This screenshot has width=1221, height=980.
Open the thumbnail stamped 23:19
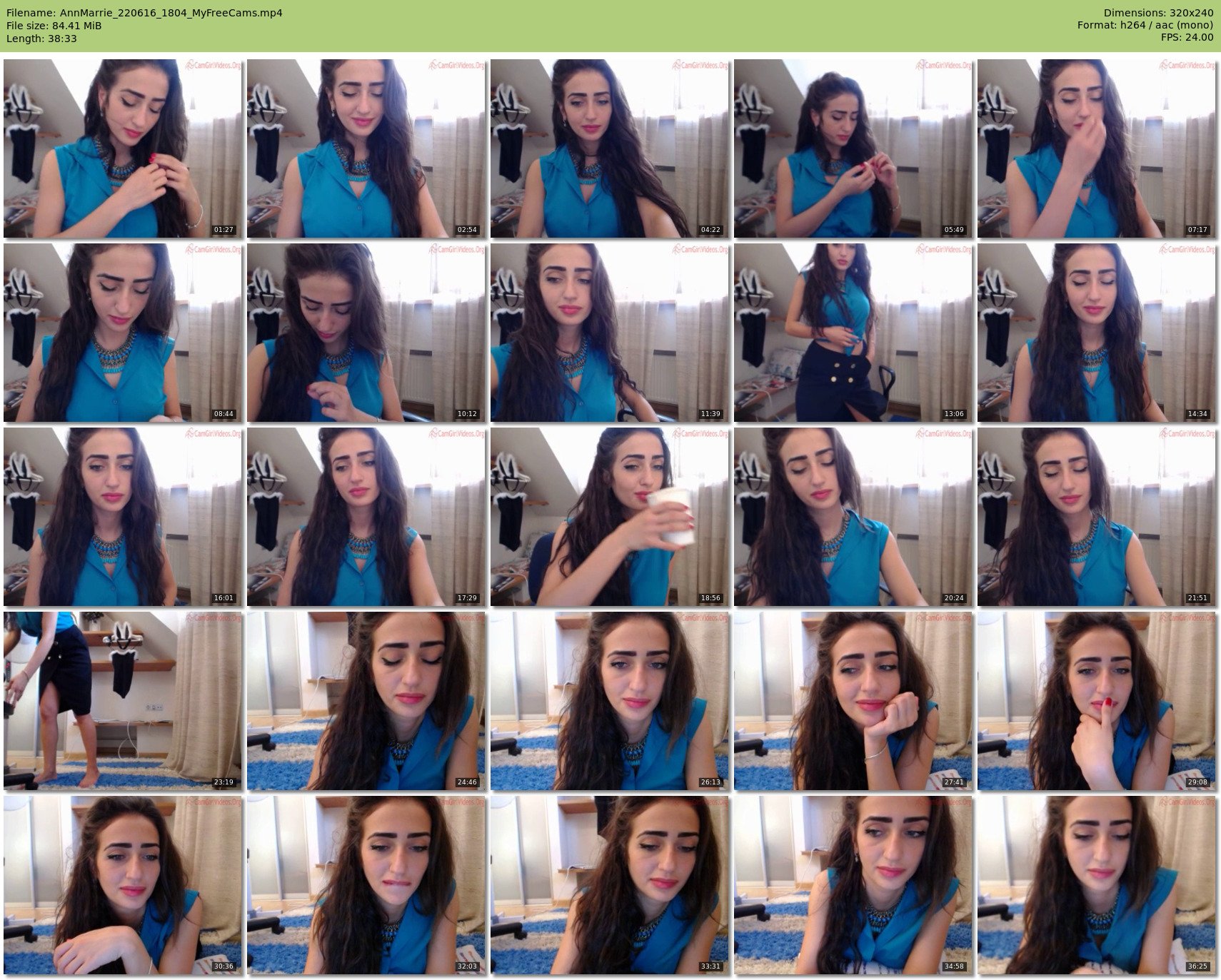(x=123, y=701)
